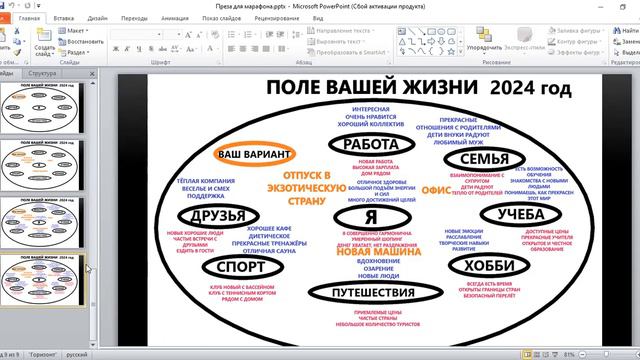Screen dimensions: 640x360
Task: Open Заливка фигуры shape fill
Action: click(576, 31)
